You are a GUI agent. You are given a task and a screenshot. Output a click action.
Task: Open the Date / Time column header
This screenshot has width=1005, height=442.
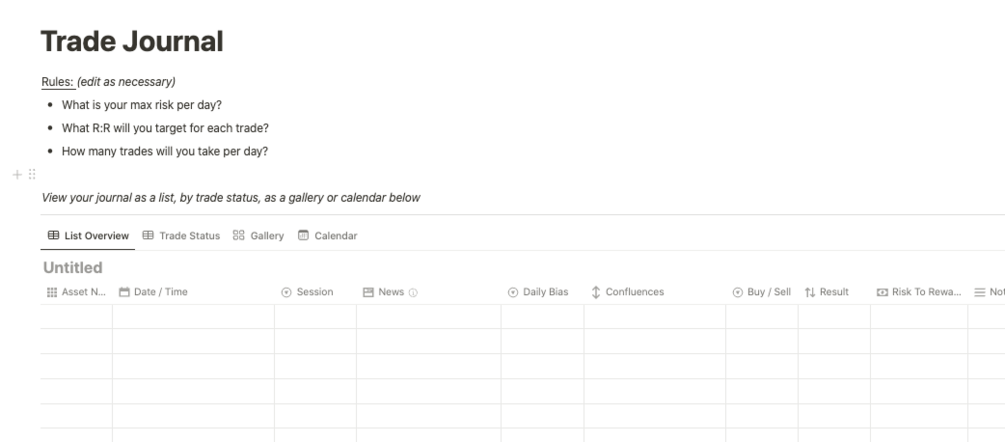tap(160, 292)
